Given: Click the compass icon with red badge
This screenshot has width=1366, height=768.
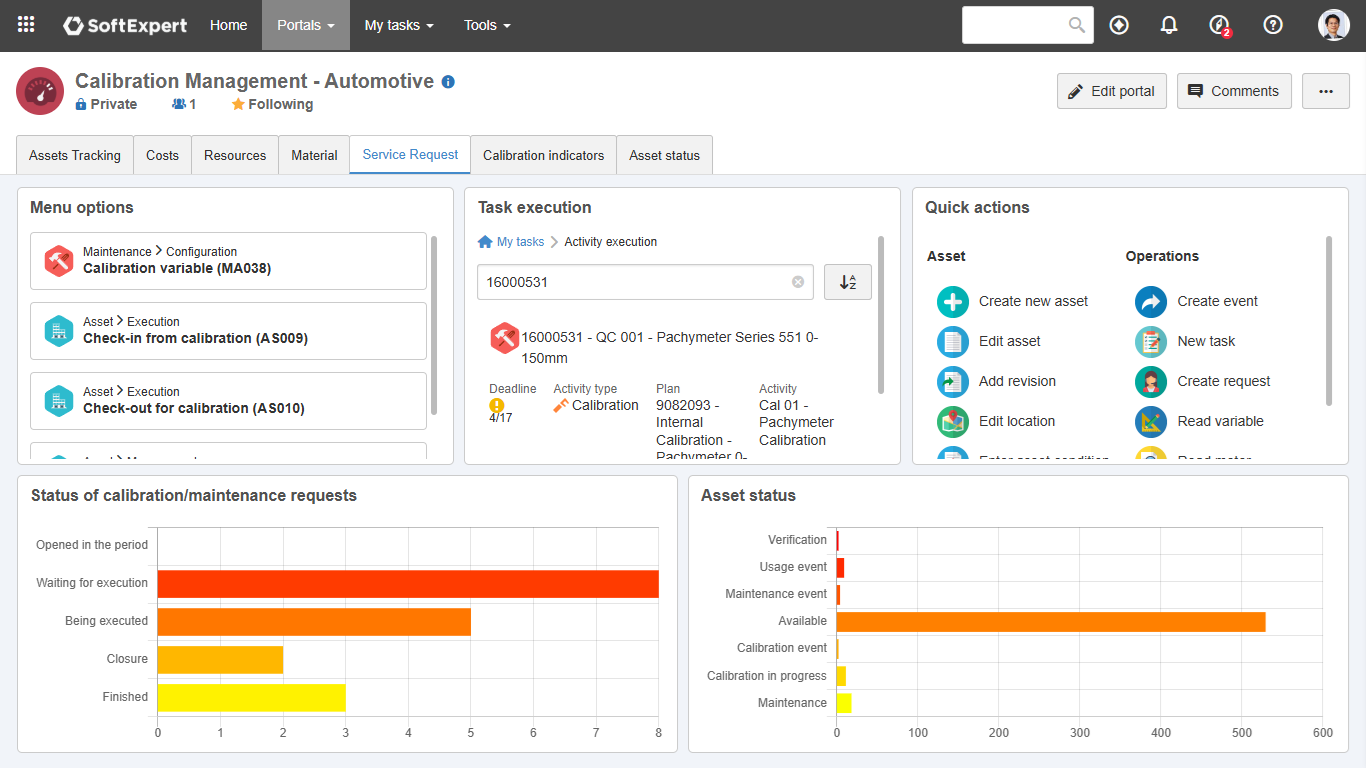Looking at the screenshot, I should 1220,26.
